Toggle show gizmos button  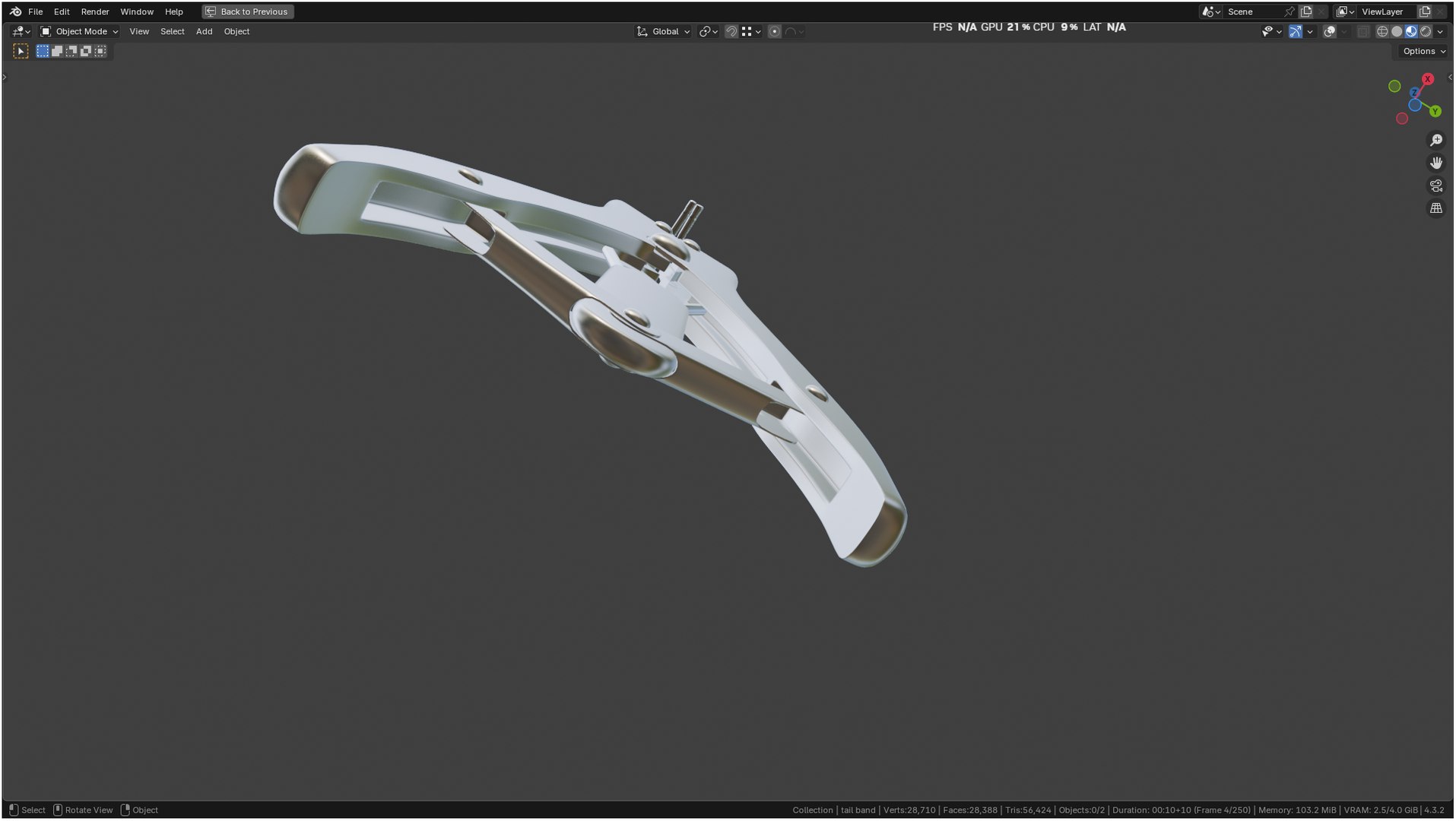tap(1296, 31)
